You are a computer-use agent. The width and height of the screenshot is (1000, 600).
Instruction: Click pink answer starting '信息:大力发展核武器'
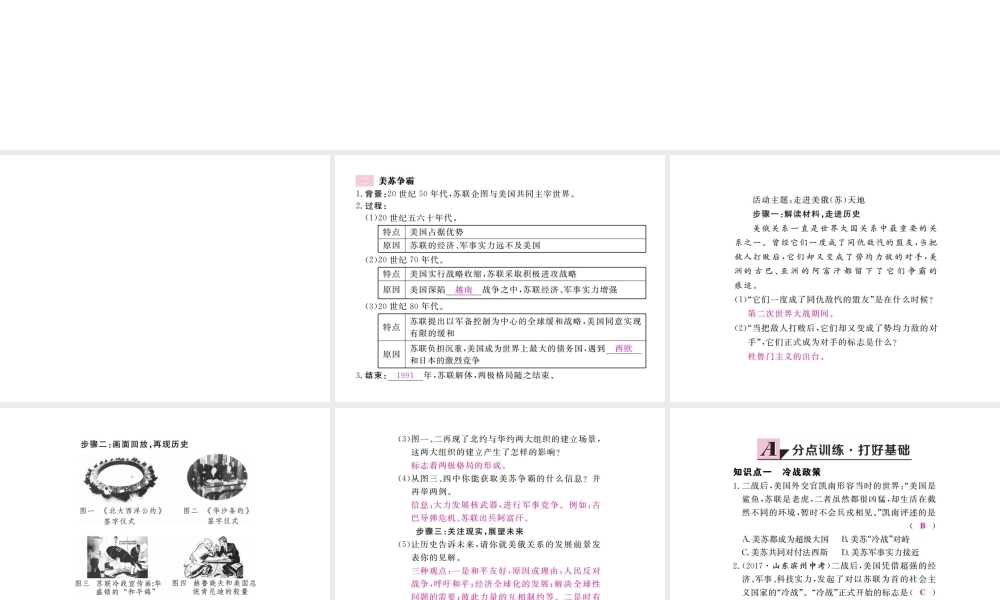coord(505,511)
